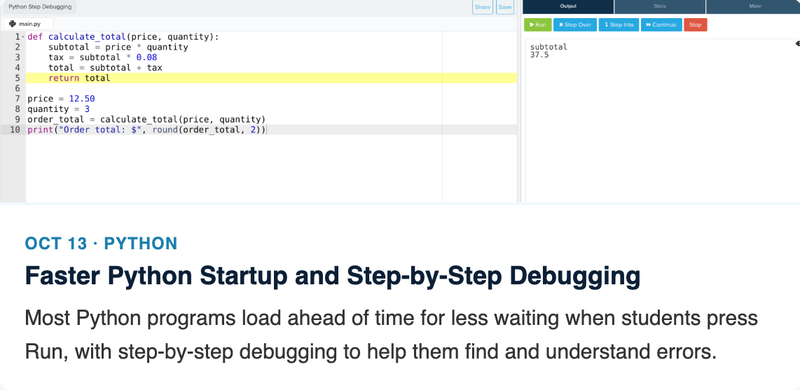Click the fast-forward icon on the Continue button
This screenshot has height=390, width=800.
[x=648, y=25]
